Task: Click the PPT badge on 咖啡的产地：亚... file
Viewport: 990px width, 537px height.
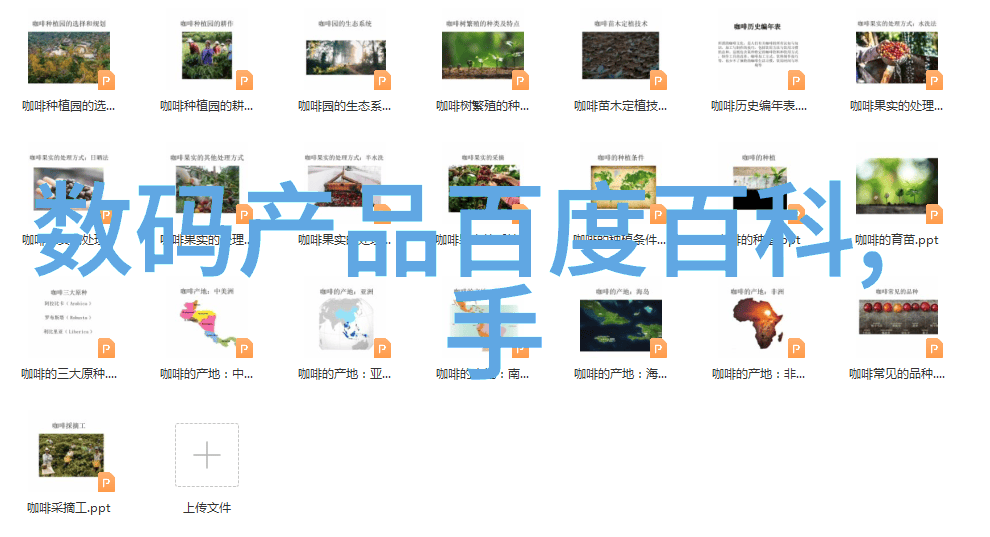Action: 382,348
